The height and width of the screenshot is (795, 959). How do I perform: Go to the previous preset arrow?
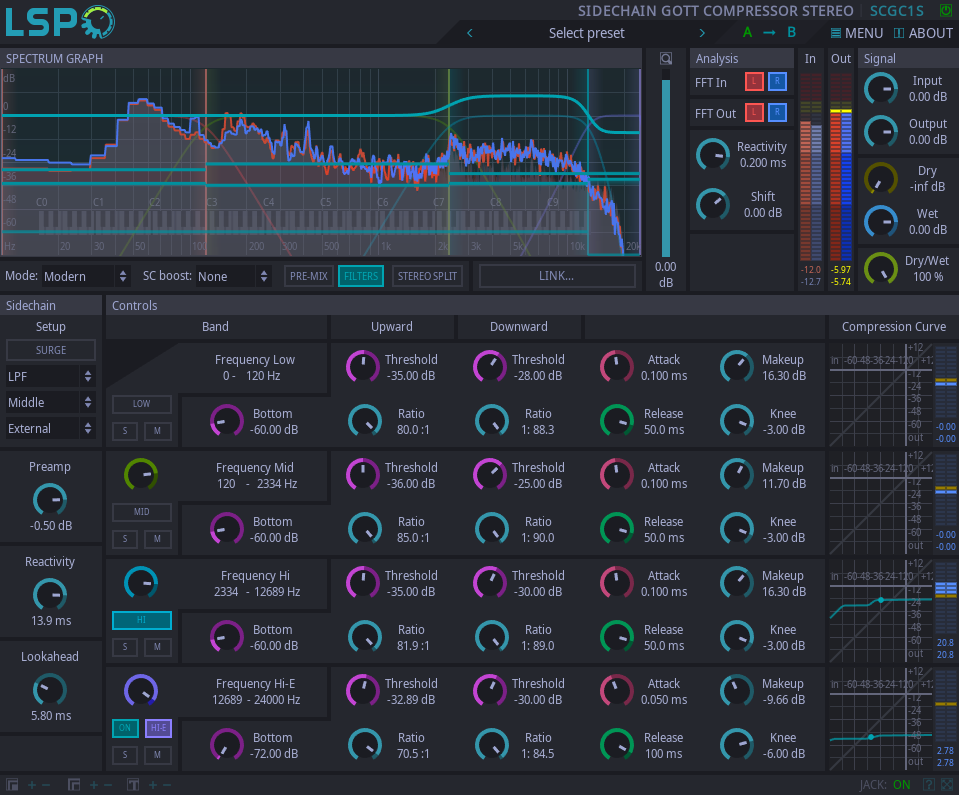[470, 33]
